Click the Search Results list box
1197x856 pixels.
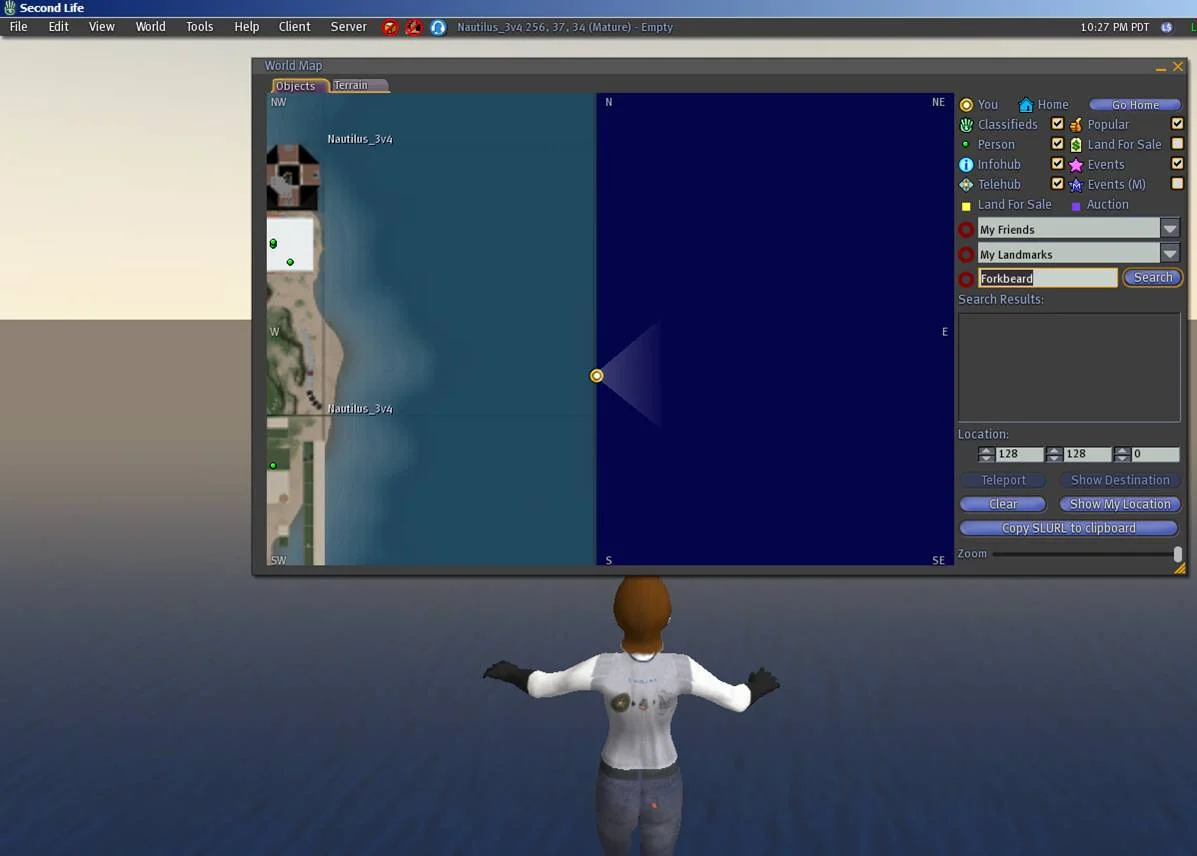(1069, 367)
